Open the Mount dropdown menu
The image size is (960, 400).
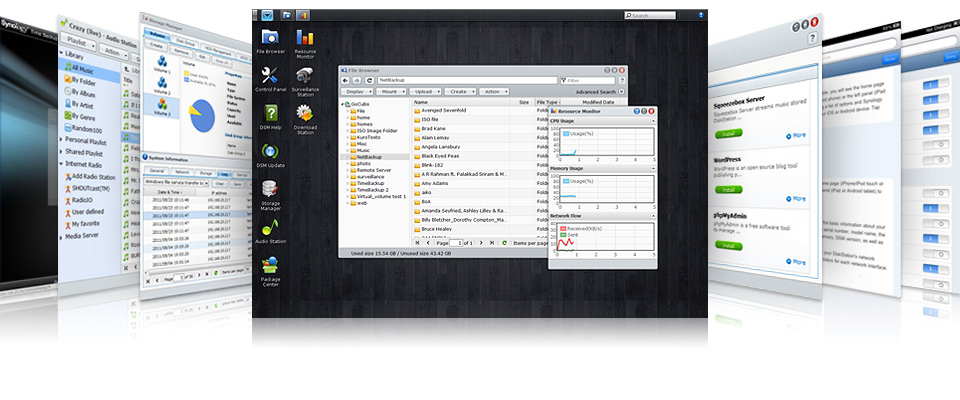pyautogui.click(x=392, y=91)
